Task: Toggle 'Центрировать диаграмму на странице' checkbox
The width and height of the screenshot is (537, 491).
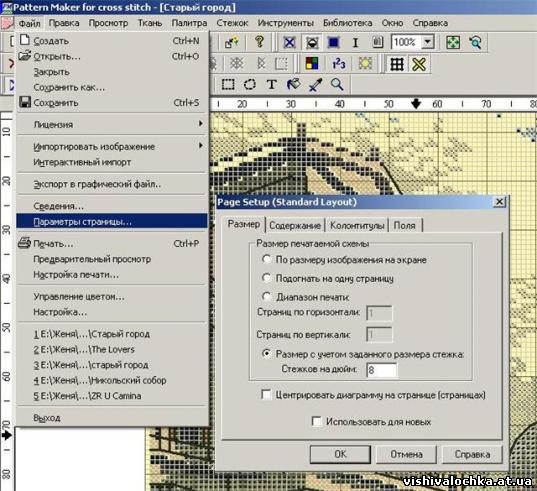Action: pyautogui.click(x=266, y=394)
